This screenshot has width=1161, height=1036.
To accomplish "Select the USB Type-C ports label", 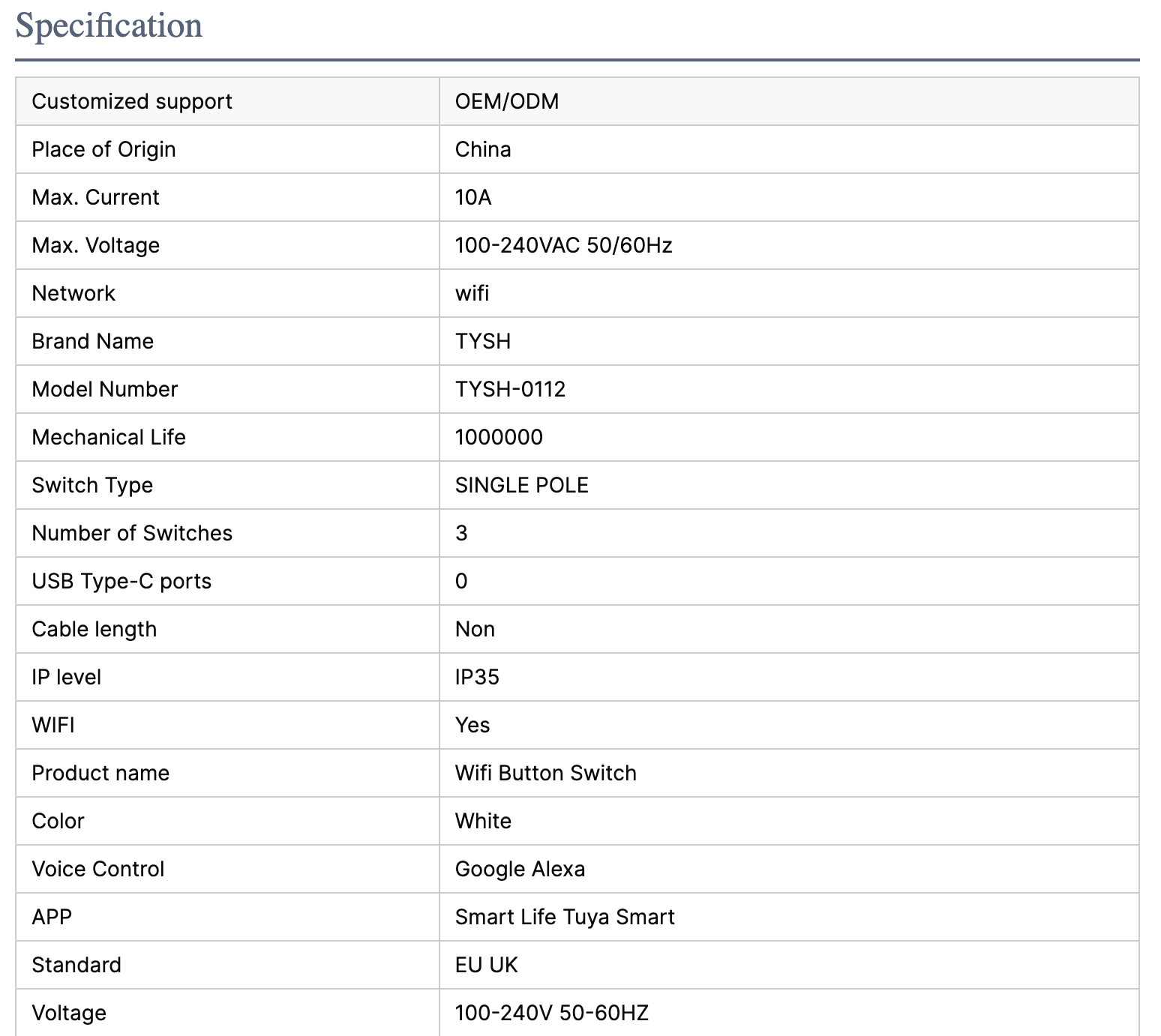I will click(121, 581).
